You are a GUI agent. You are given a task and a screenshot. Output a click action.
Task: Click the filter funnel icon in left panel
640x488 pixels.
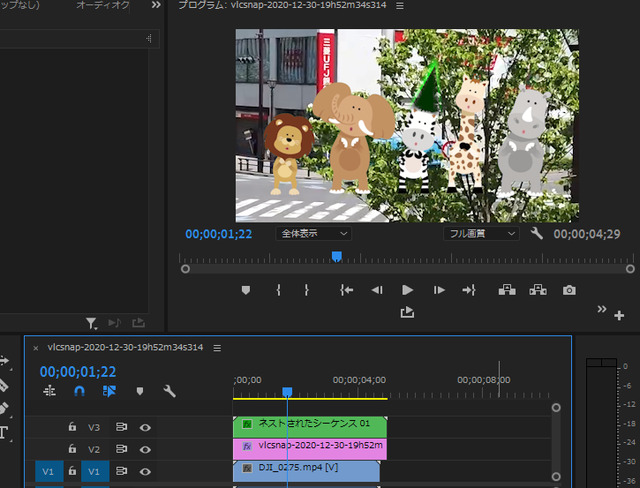(91, 324)
